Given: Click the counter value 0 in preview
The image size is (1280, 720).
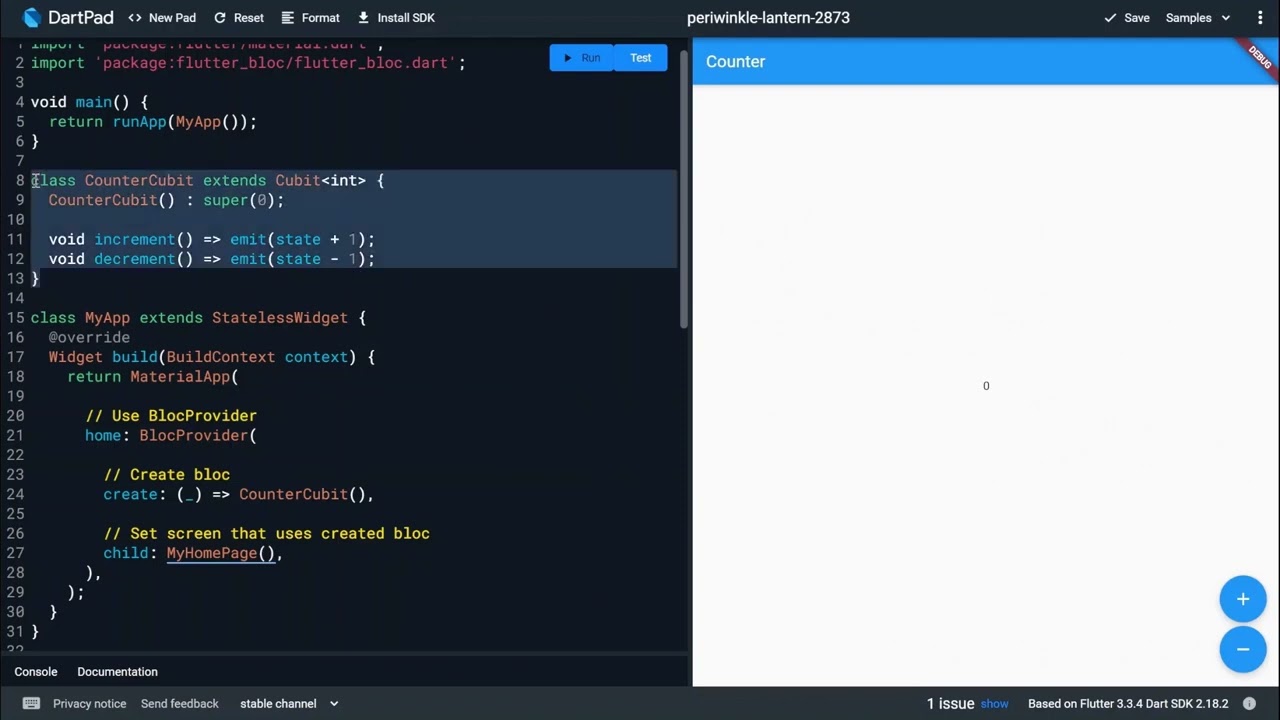Looking at the screenshot, I should [986, 386].
